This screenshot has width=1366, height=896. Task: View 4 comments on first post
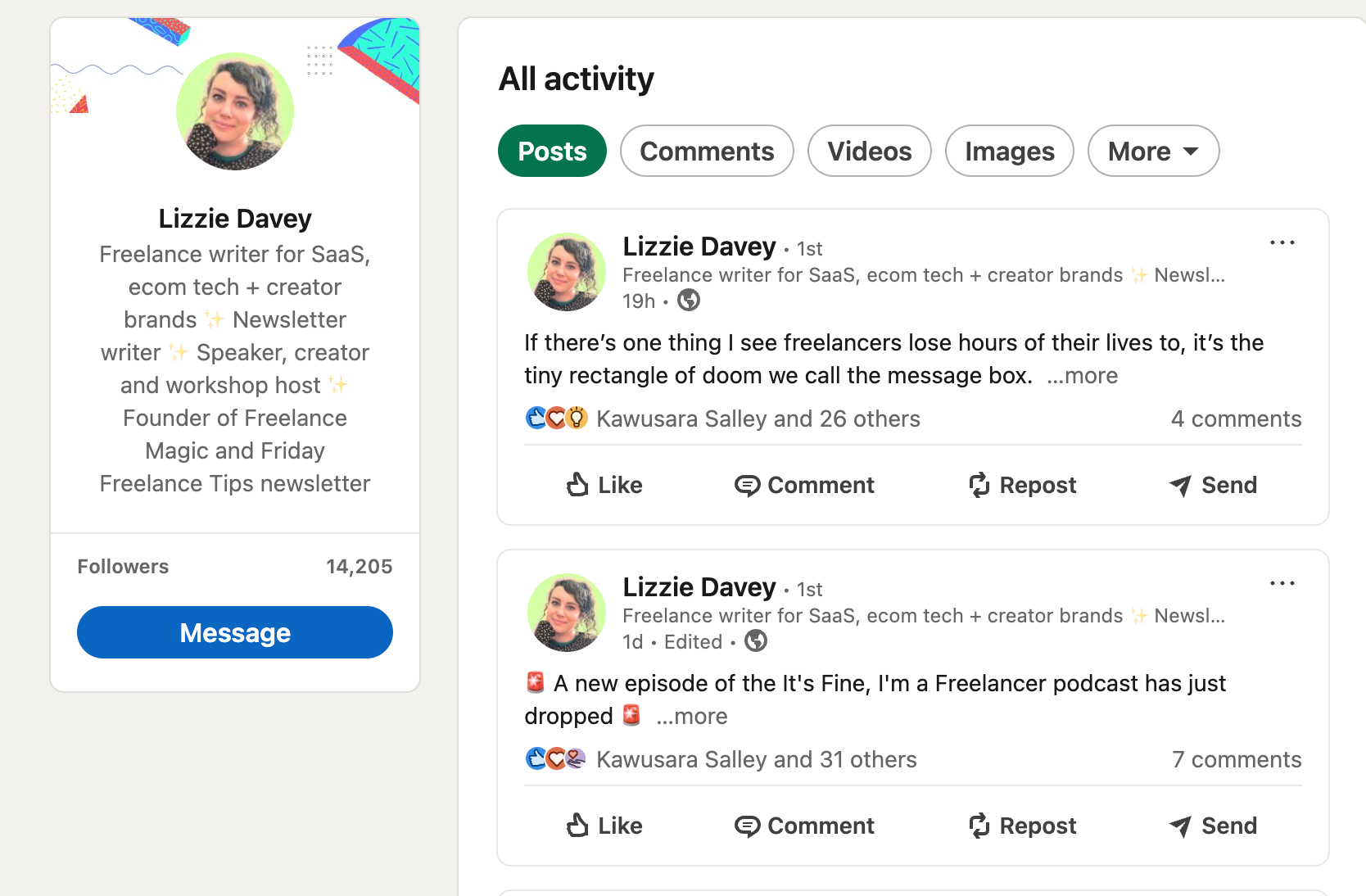point(1236,419)
